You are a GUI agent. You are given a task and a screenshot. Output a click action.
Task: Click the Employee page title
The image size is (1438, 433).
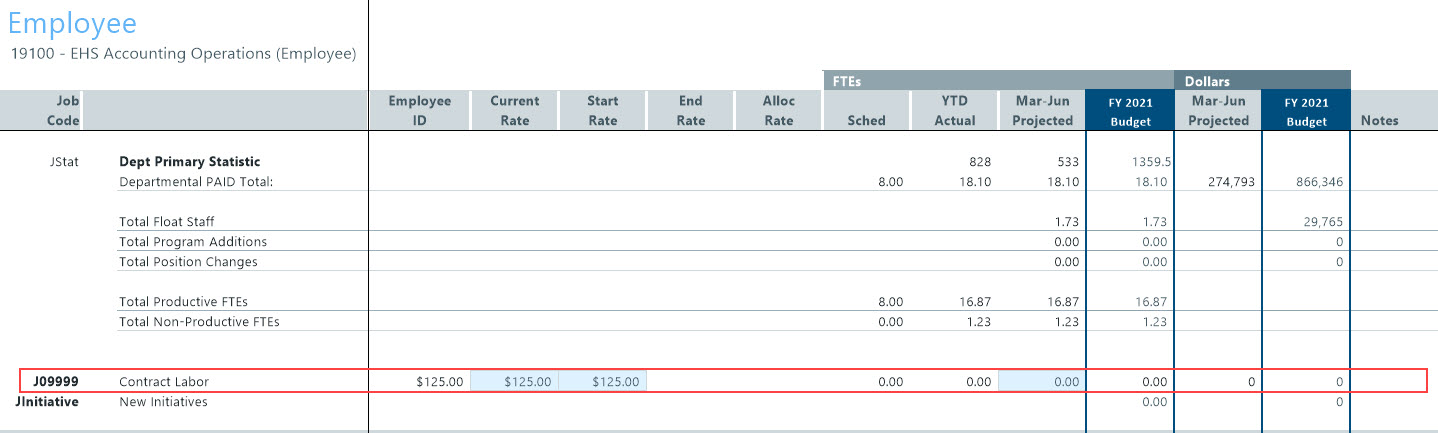tap(72, 24)
